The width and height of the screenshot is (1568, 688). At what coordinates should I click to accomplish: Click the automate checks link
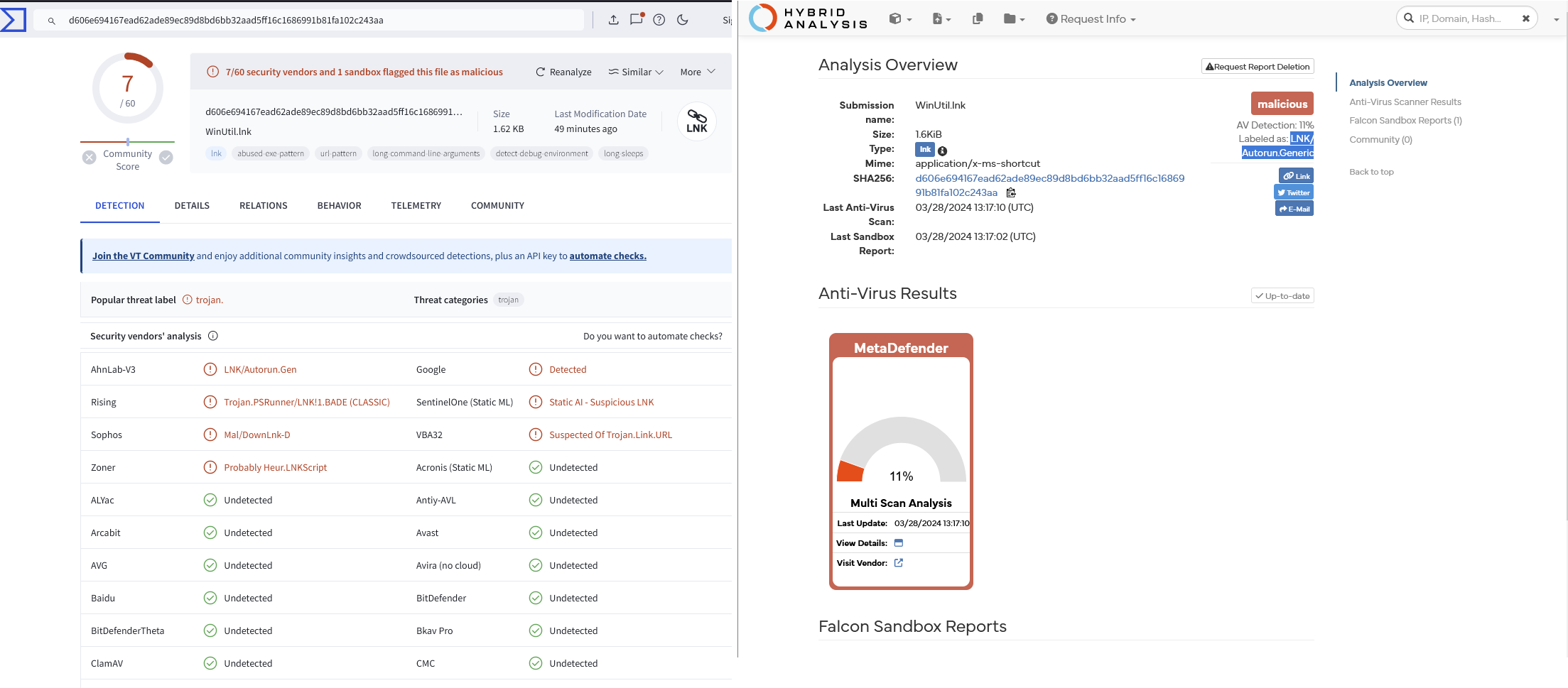click(608, 256)
